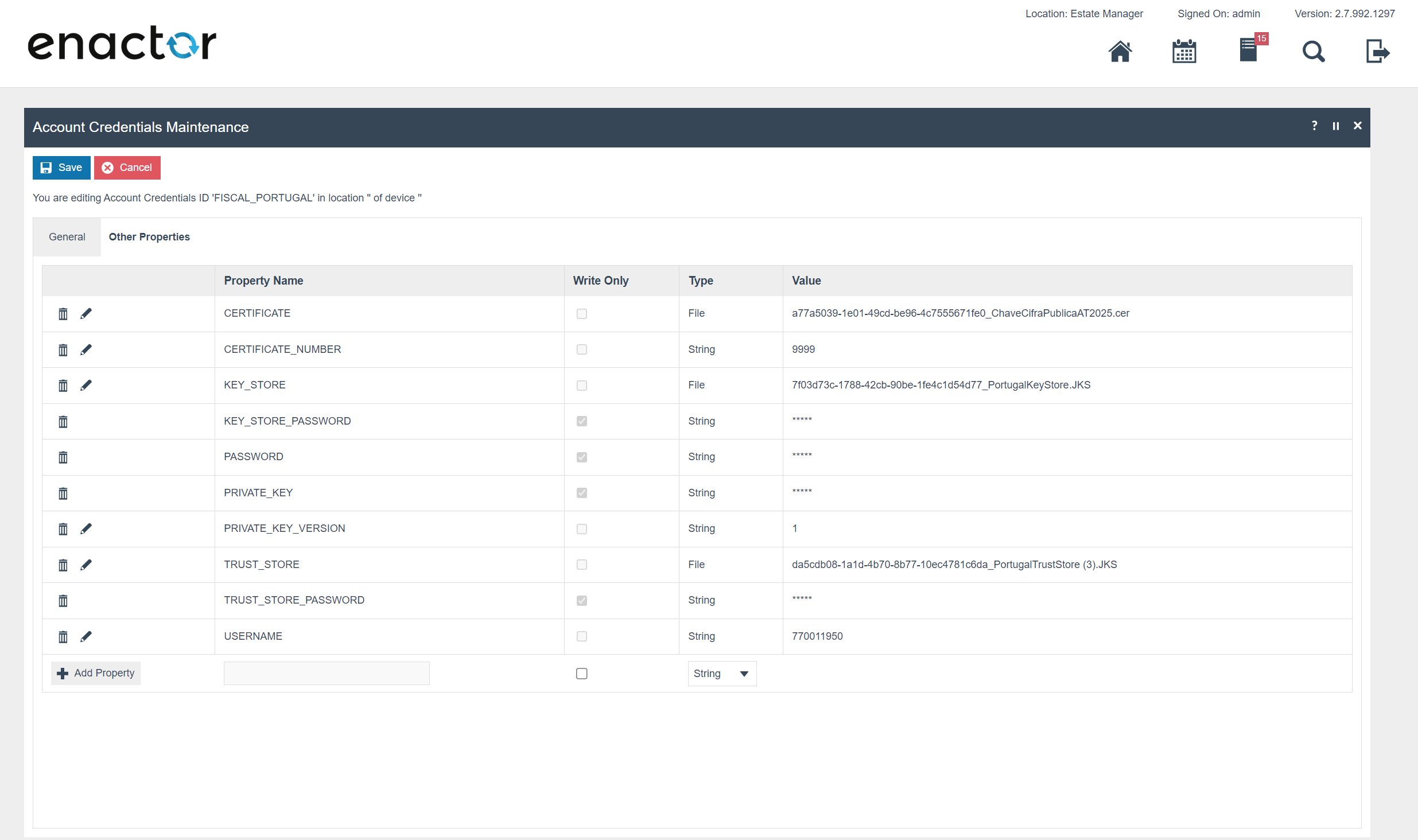Delete the PASSWORD property row
1418x840 pixels.
[x=63, y=457]
